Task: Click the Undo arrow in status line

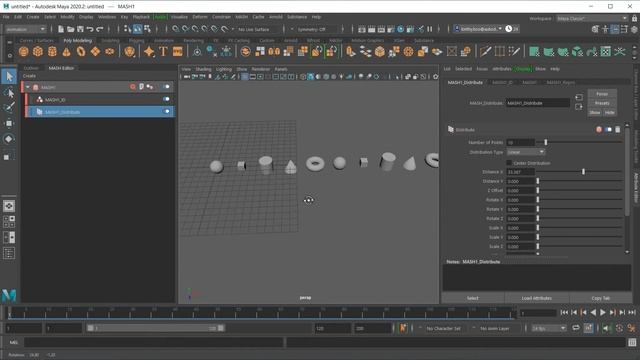Action: coord(90,29)
